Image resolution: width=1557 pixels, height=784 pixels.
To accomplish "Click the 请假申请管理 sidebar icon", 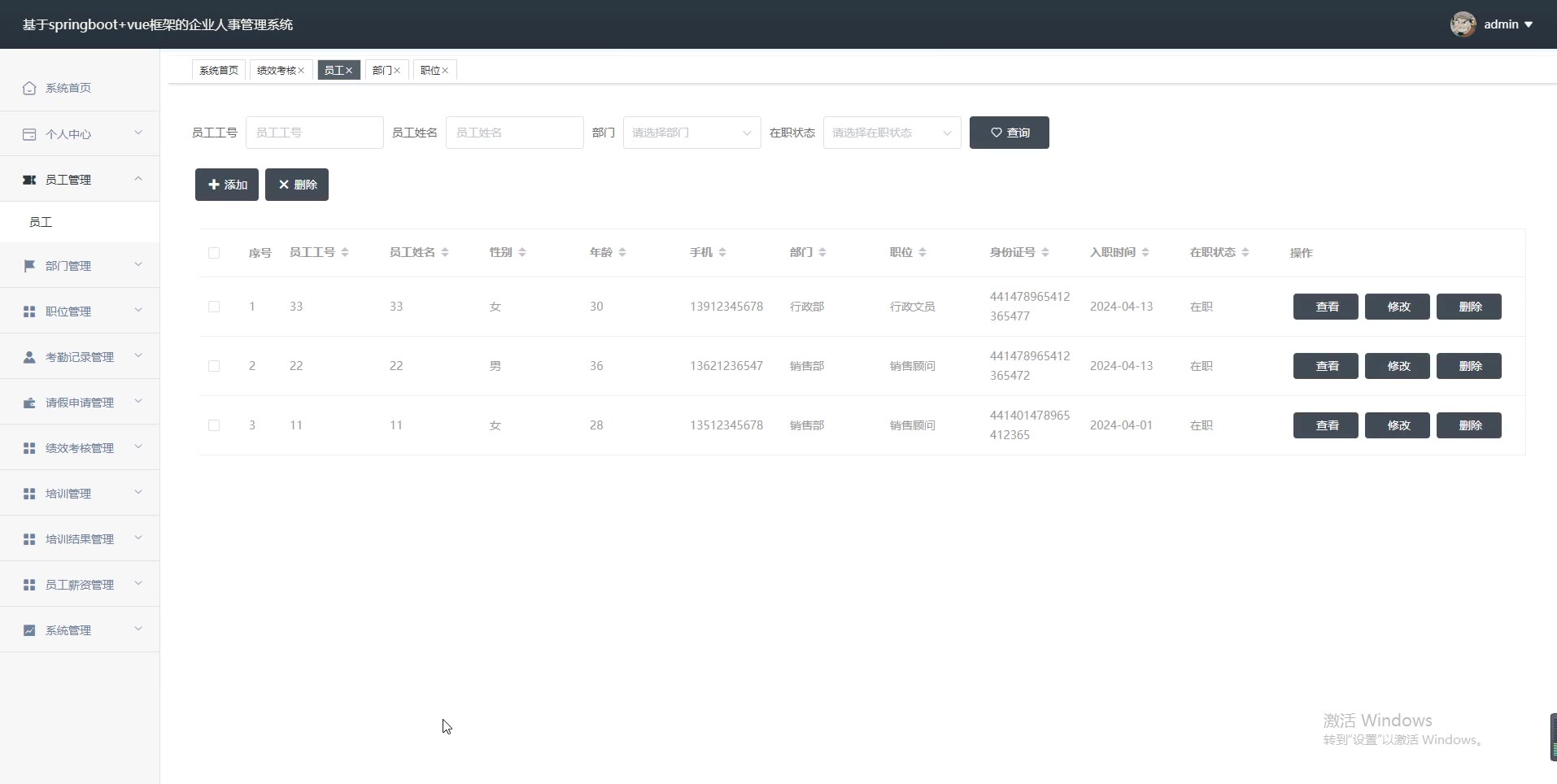I will (29, 403).
